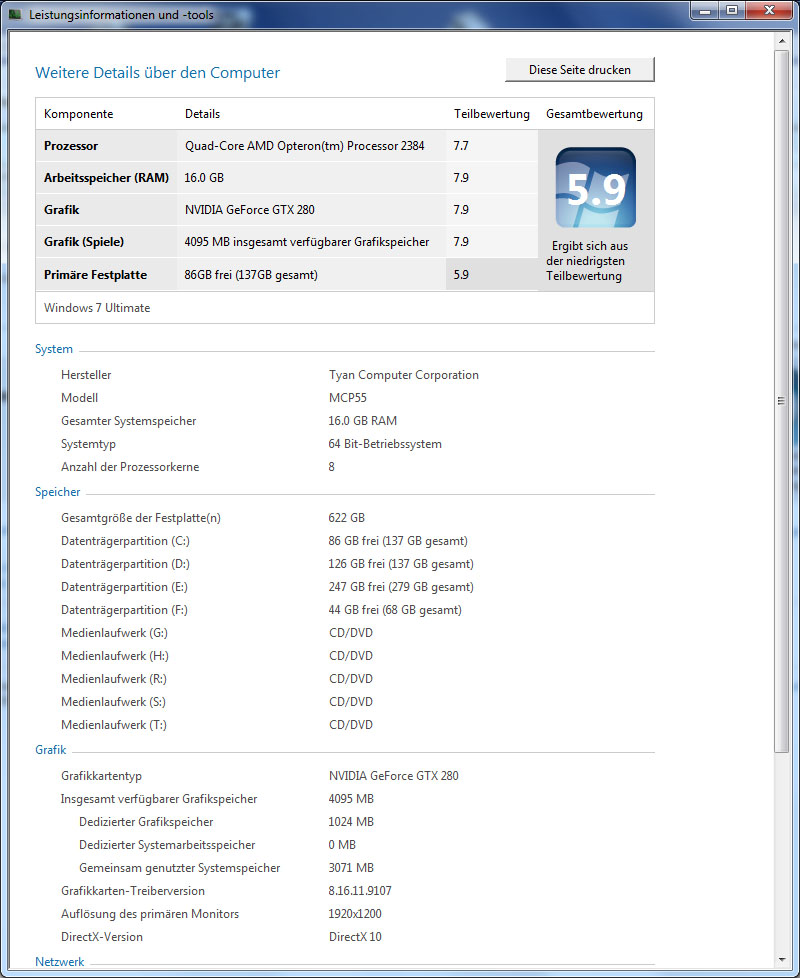The image size is (800, 978).
Task: Click NVIDIA GeForce GTX 280 in table
Action: point(249,210)
